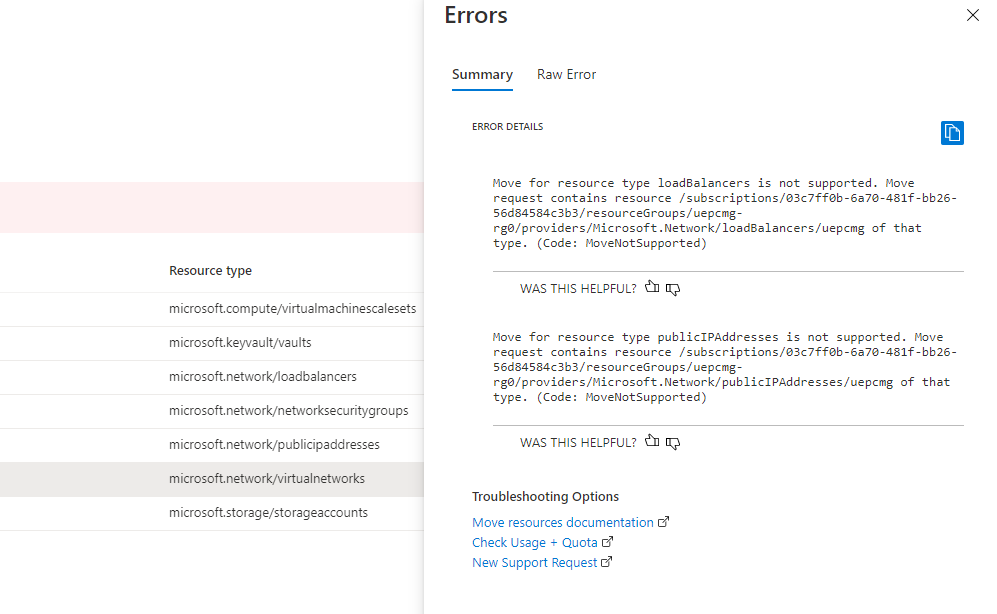Click the external link icon beside New Support Request
This screenshot has width=997, height=614.
(x=606, y=561)
